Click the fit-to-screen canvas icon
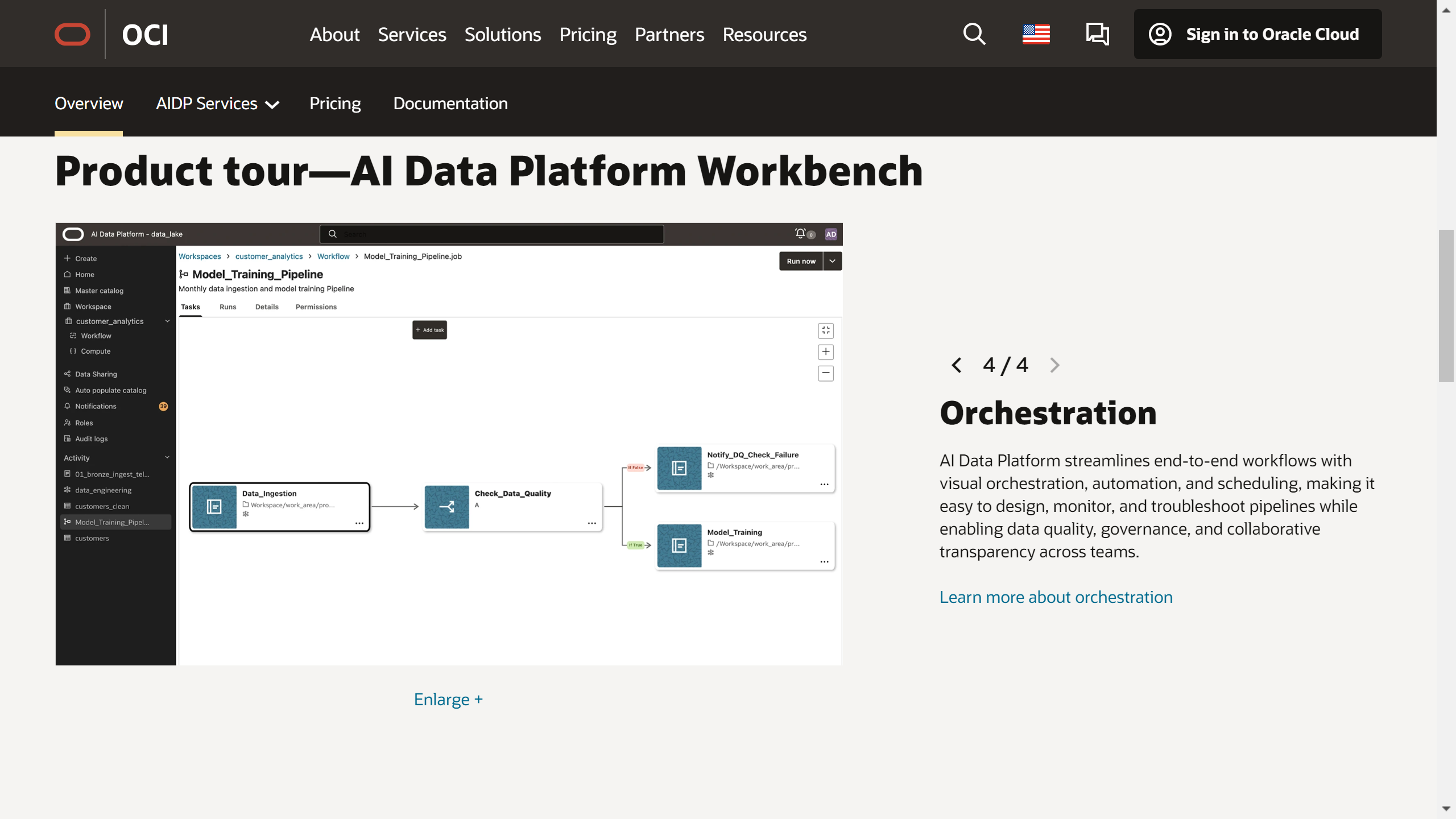This screenshot has height=819, width=1456. 826,330
